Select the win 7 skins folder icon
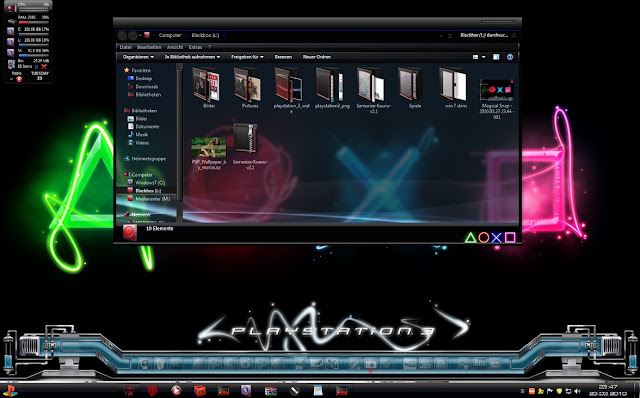This screenshot has width=640, height=398. pyautogui.click(x=453, y=85)
